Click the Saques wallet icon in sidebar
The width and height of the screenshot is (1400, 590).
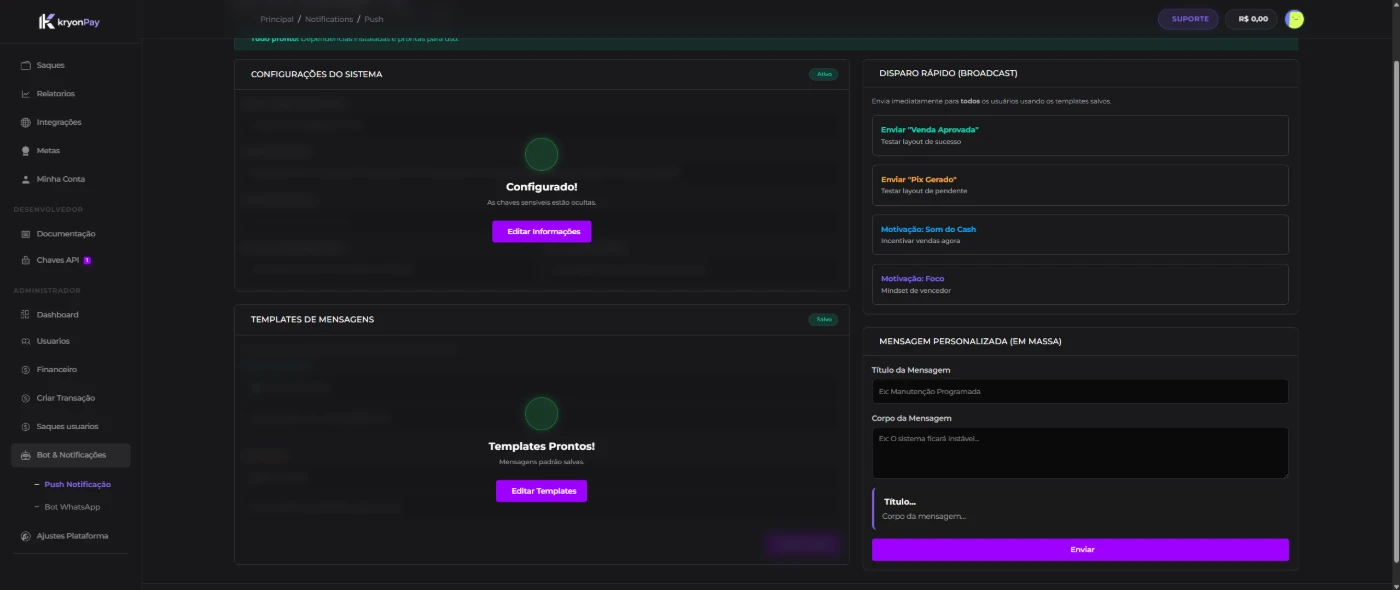(26, 65)
